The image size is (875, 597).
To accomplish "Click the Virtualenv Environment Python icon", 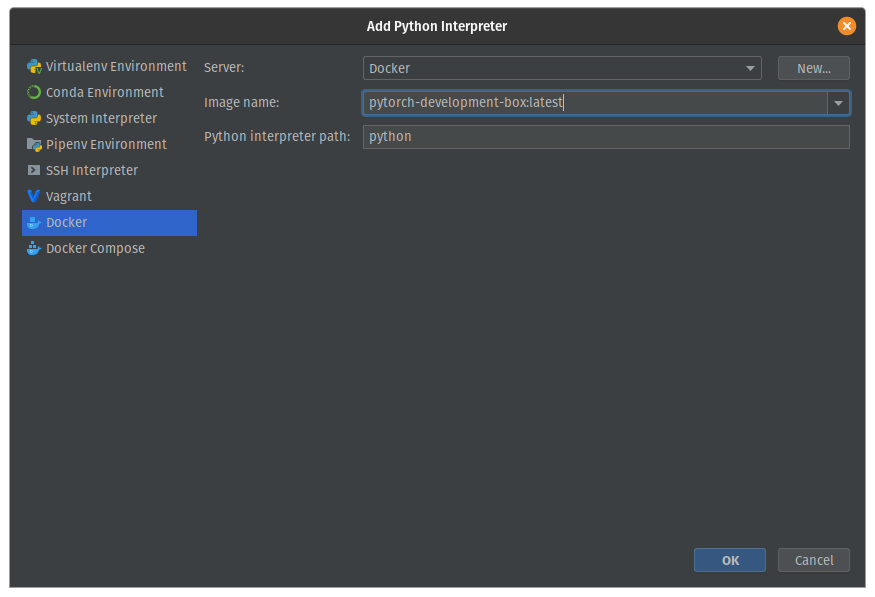I will point(34,67).
